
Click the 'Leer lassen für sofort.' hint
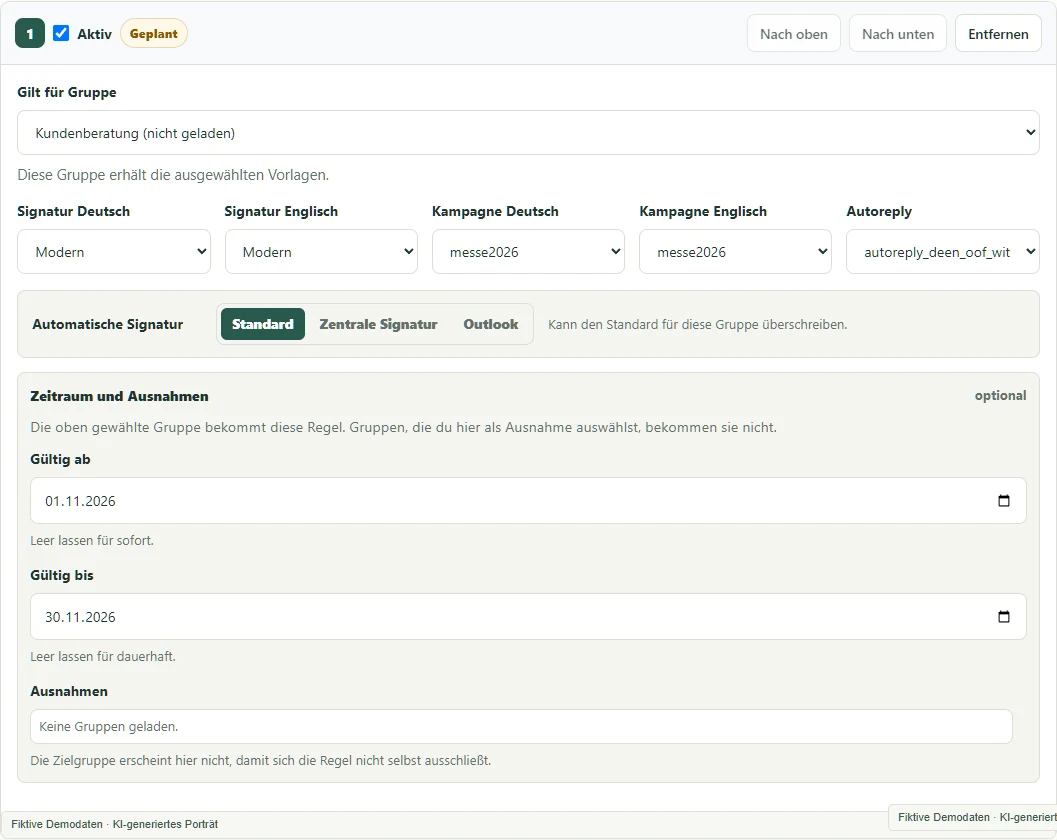click(92, 540)
